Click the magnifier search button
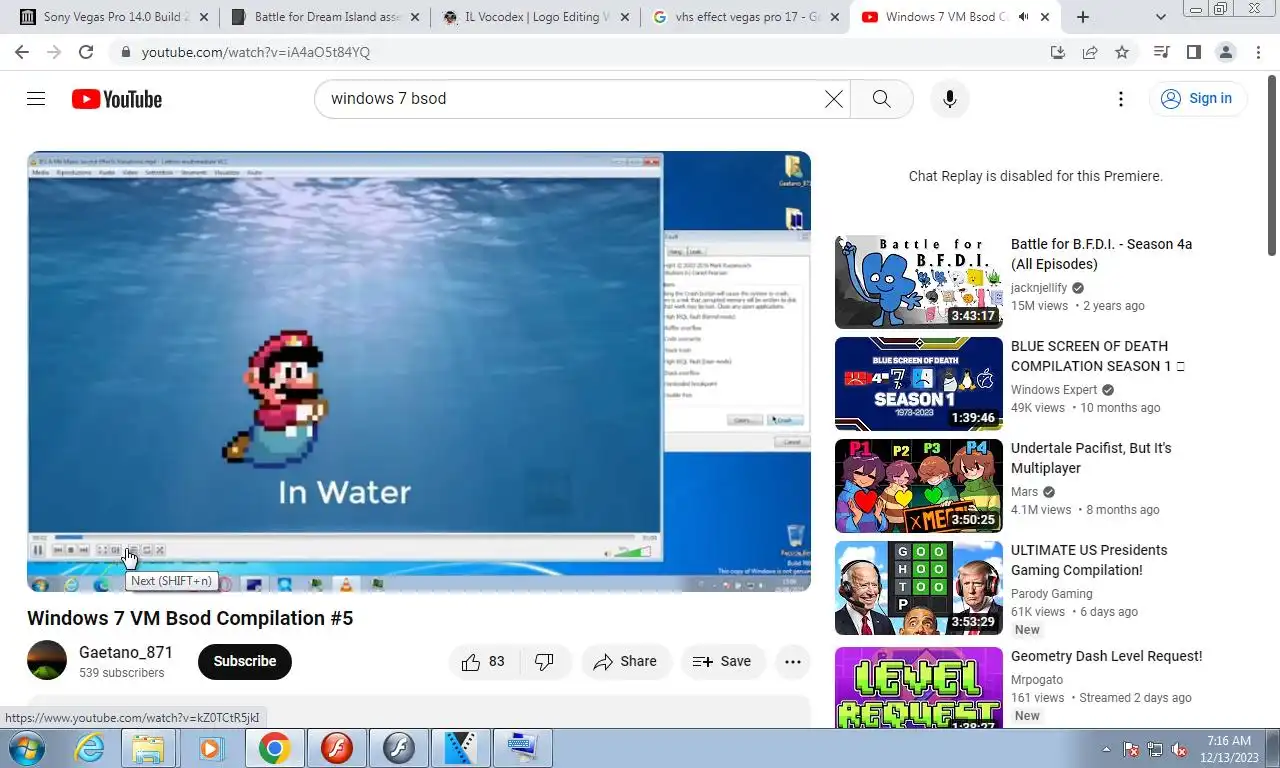Viewport: 1280px width, 768px height. (x=881, y=98)
